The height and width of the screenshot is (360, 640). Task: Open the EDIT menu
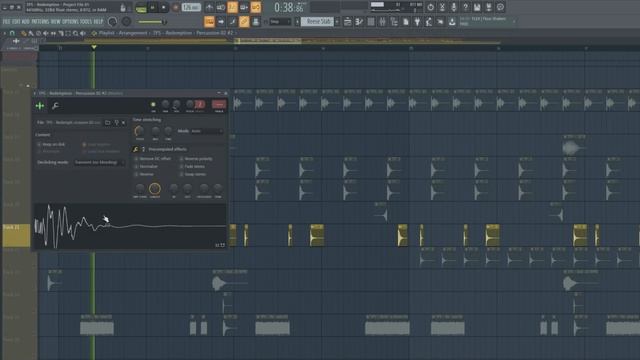(x=16, y=21)
